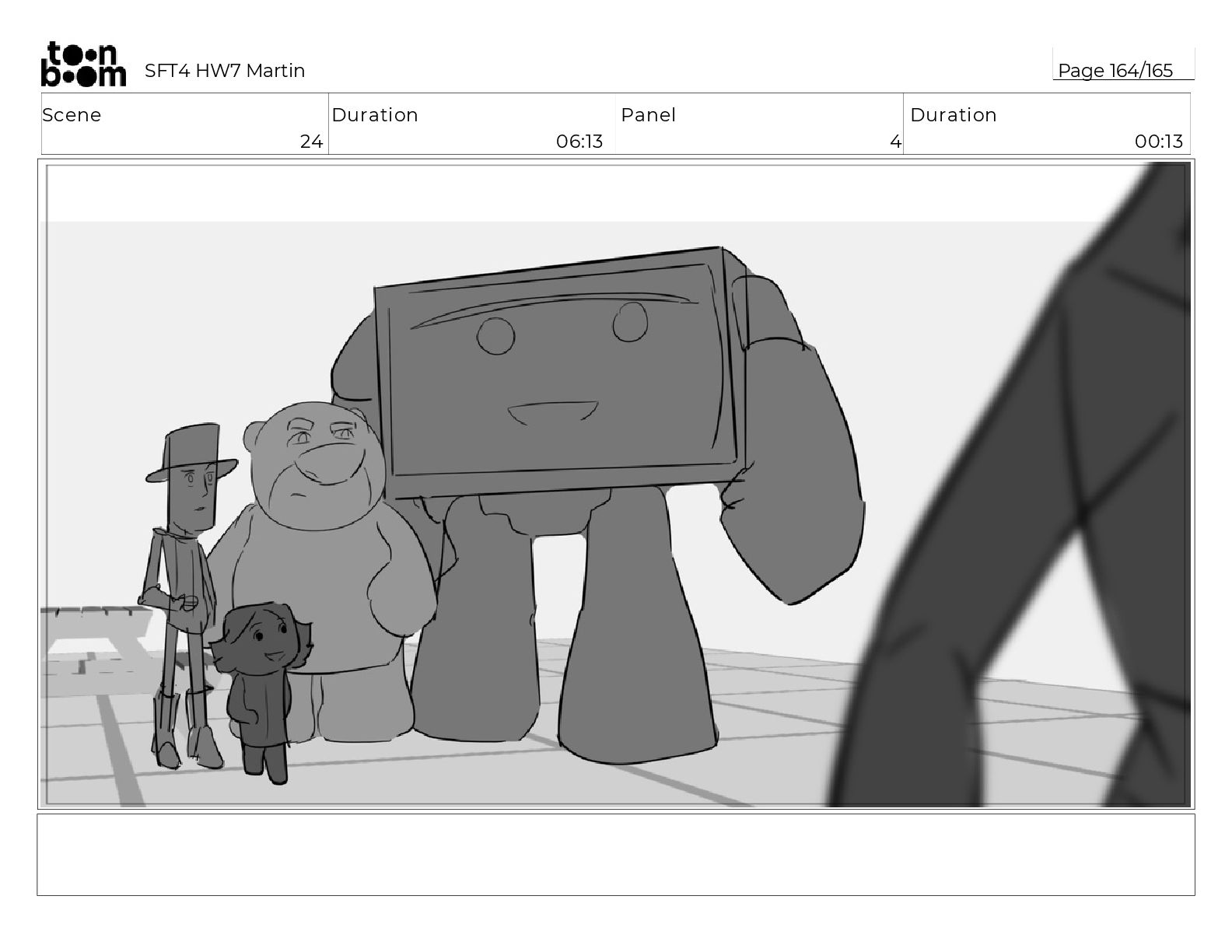Click the Toon Boom logo

[x=83, y=64]
